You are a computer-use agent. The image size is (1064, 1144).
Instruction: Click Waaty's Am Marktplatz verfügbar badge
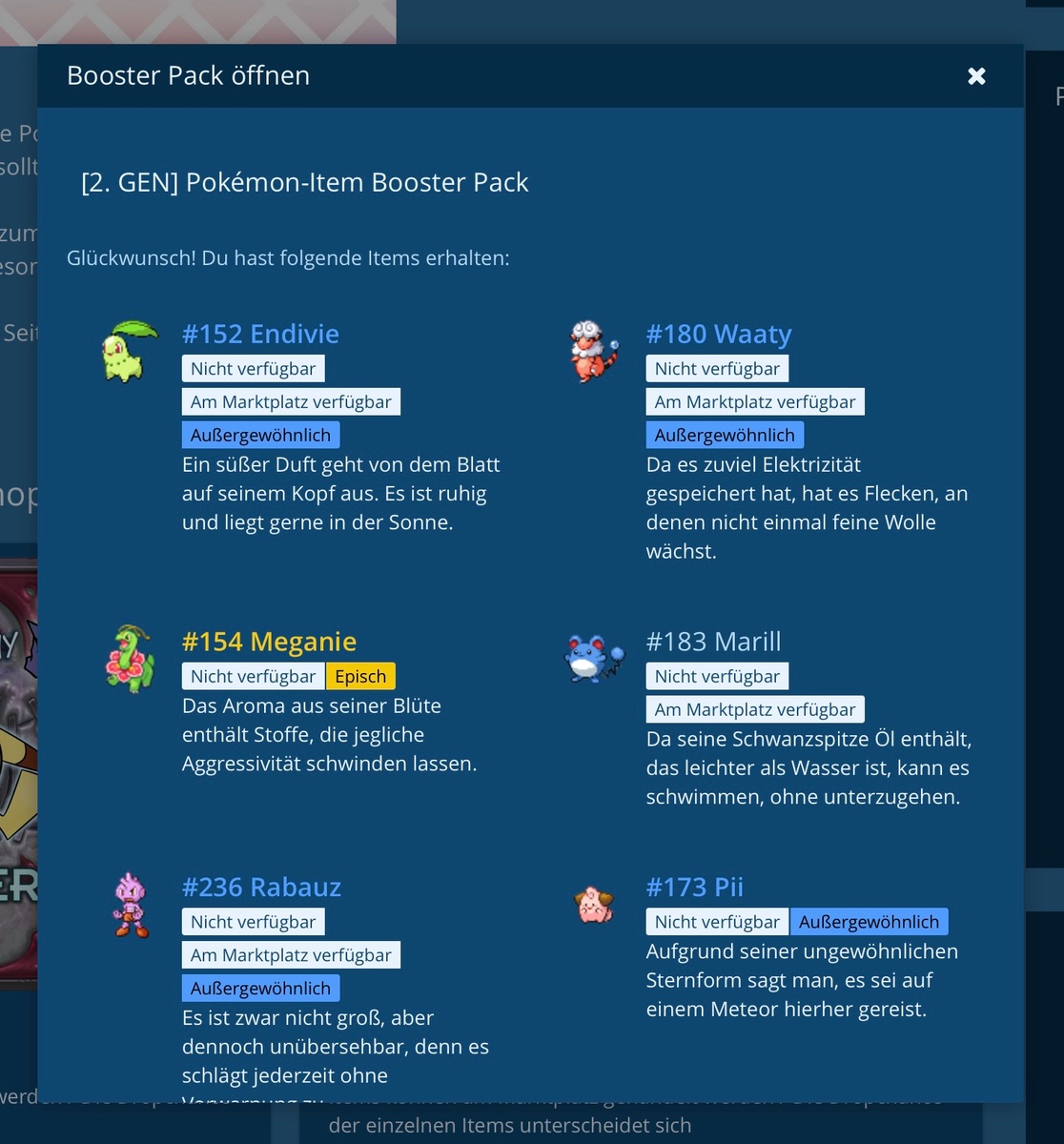[x=755, y=402]
